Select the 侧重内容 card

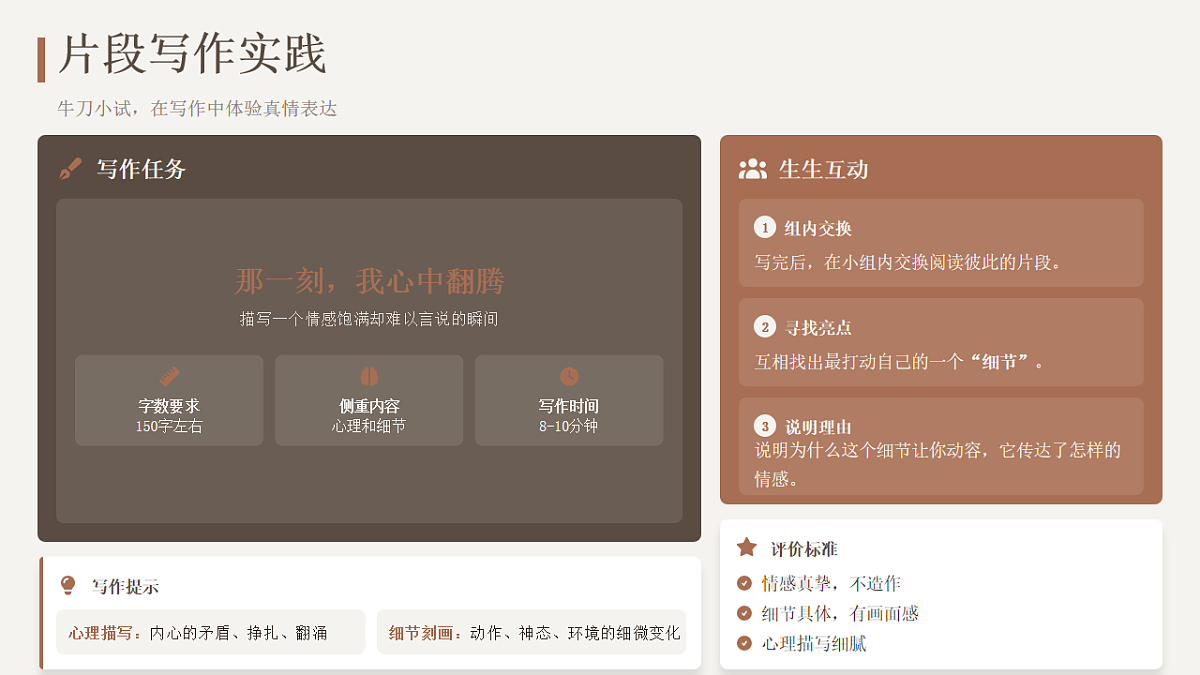point(369,400)
